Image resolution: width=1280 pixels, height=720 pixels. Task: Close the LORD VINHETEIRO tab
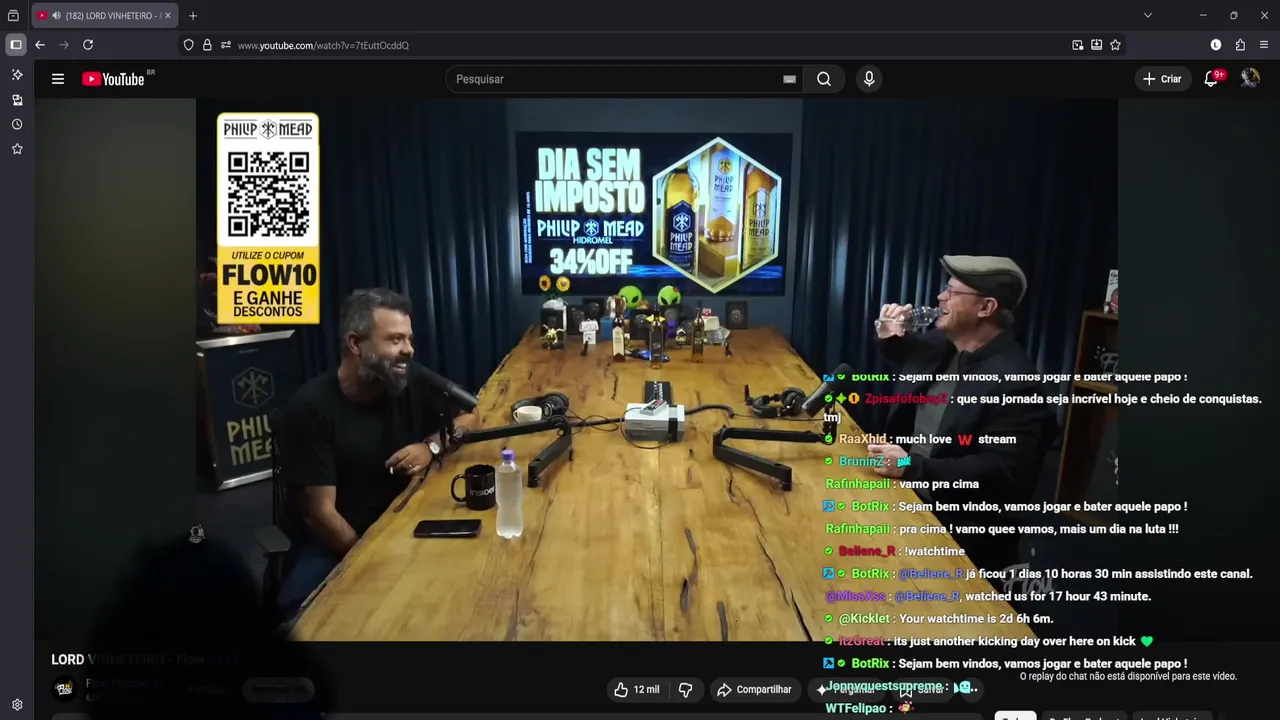coord(168,16)
